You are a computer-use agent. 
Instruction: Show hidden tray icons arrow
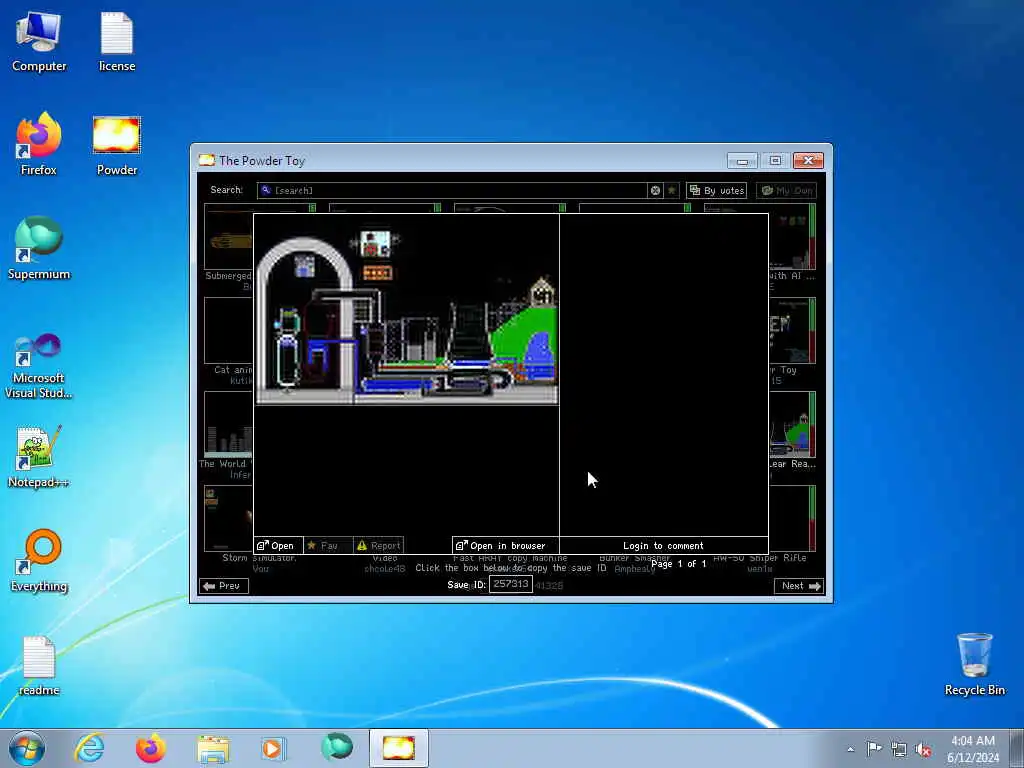click(850, 749)
